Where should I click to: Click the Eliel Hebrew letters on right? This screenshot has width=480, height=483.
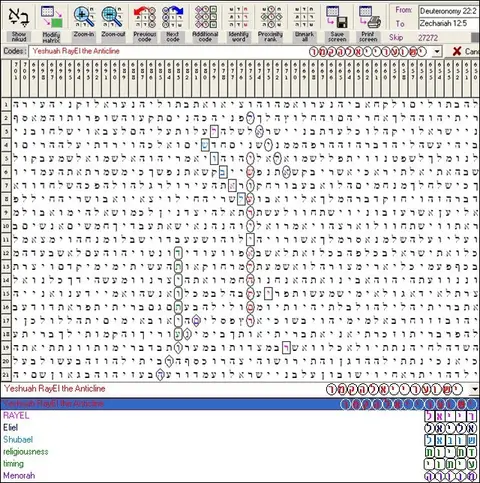pyautogui.click(x=450, y=428)
